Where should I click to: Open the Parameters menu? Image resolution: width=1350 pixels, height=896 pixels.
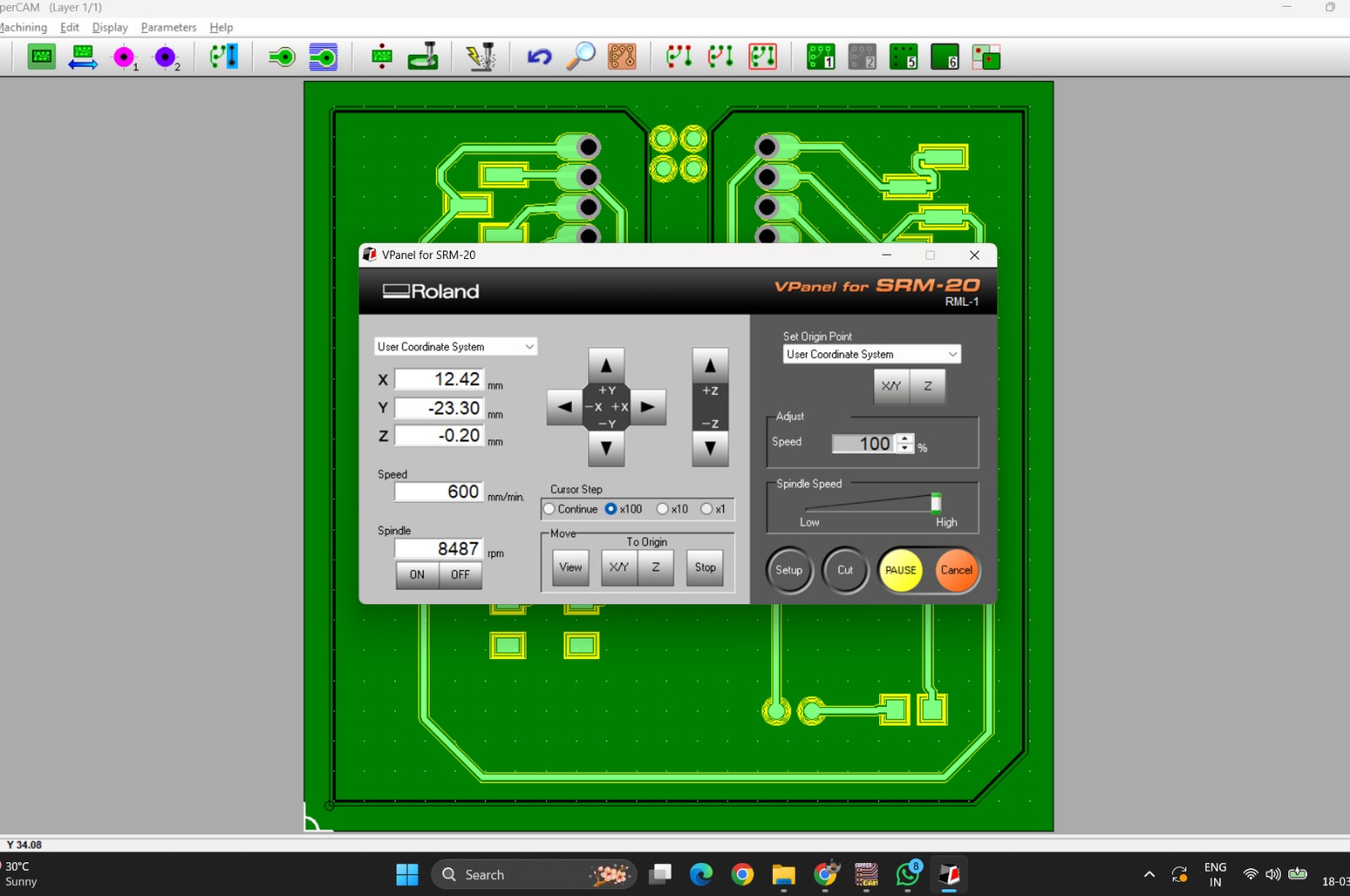pos(169,27)
